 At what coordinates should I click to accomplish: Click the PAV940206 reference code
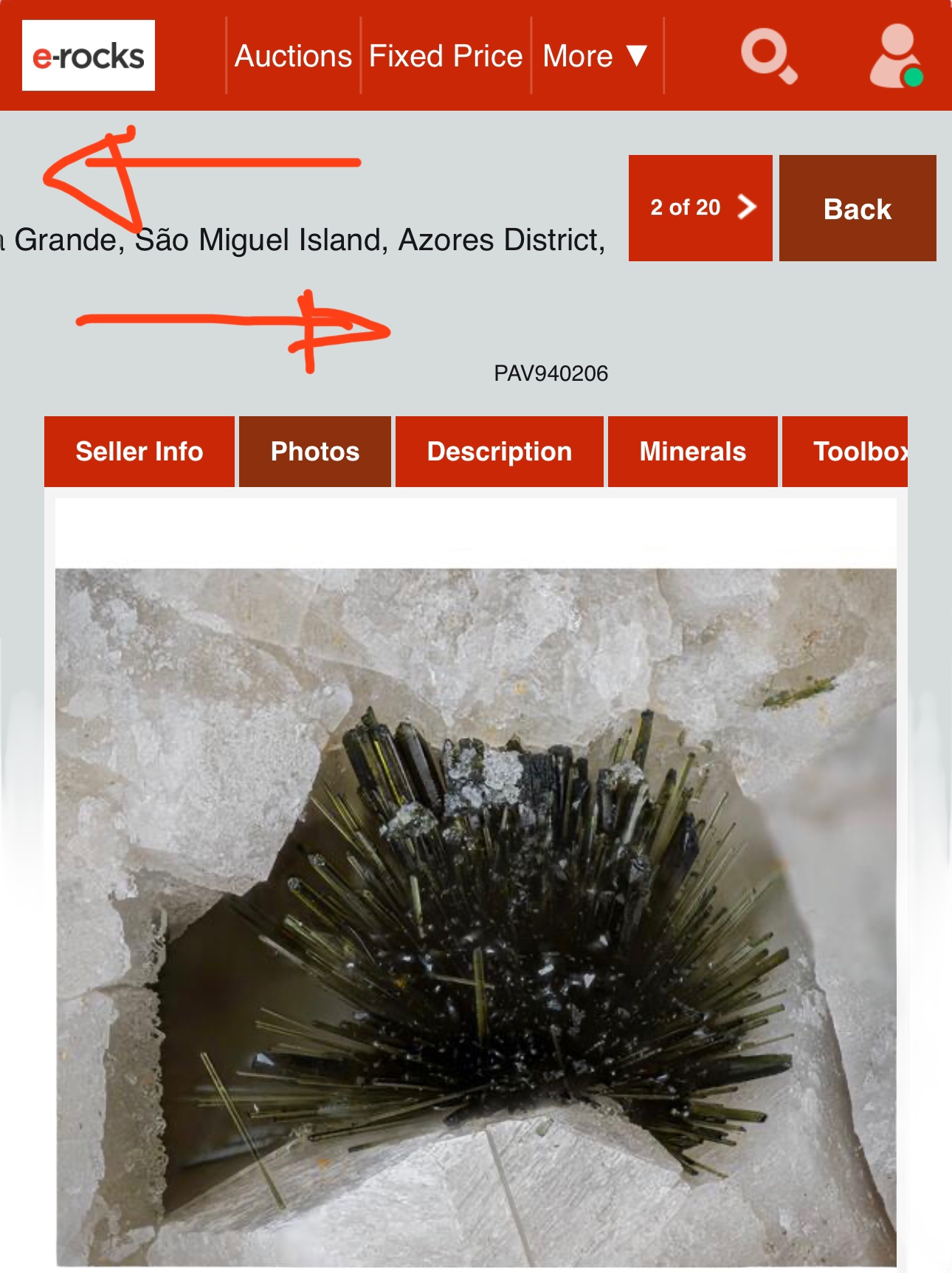tap(551, 373)
